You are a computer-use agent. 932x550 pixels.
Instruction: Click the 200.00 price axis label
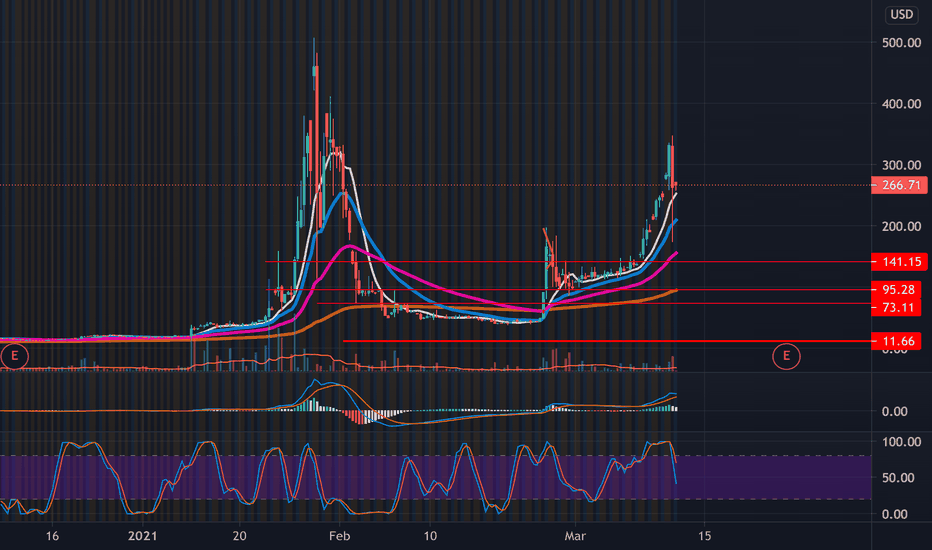click(x=902, y=227)
